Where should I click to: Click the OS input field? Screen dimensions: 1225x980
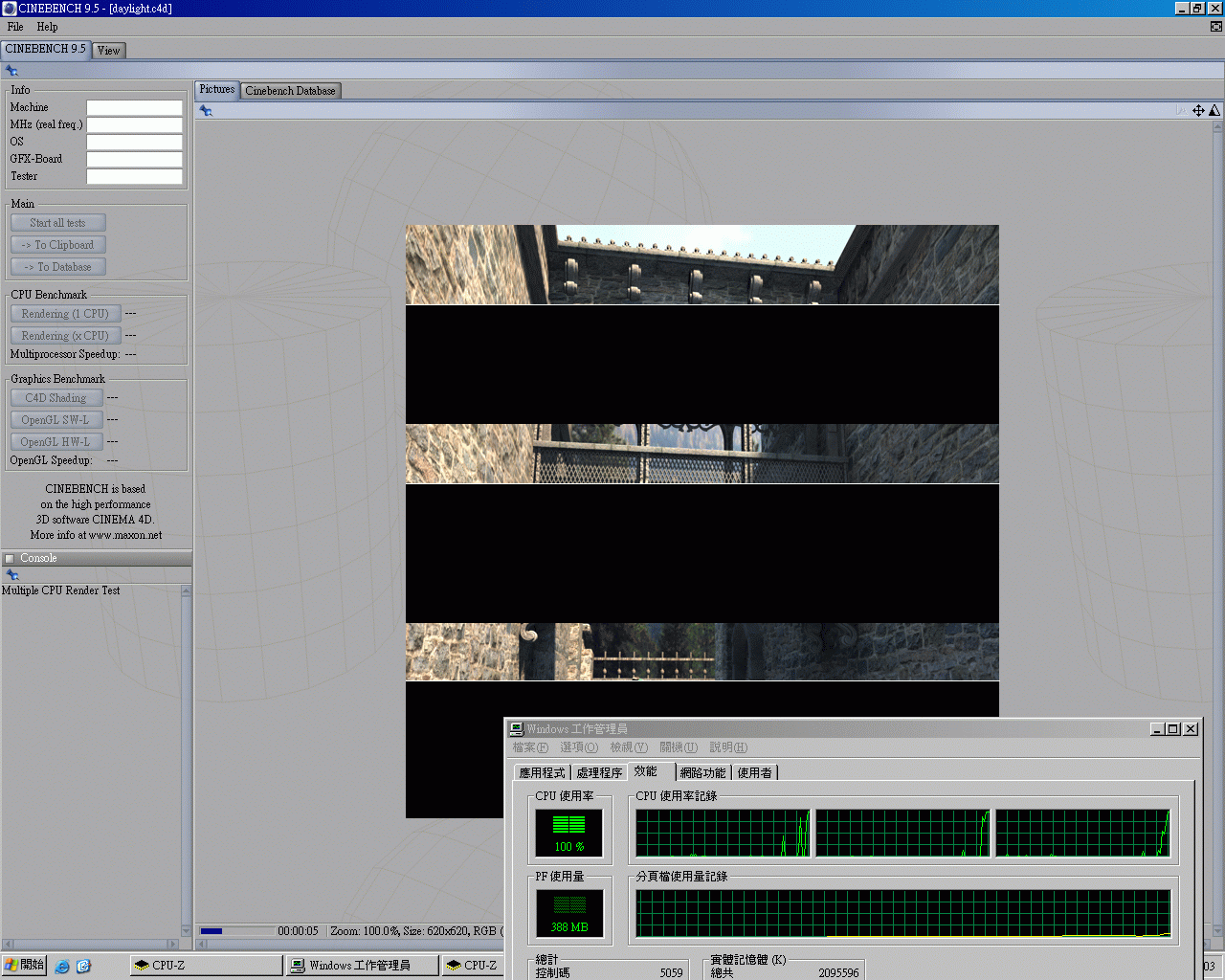click(134, 143)
